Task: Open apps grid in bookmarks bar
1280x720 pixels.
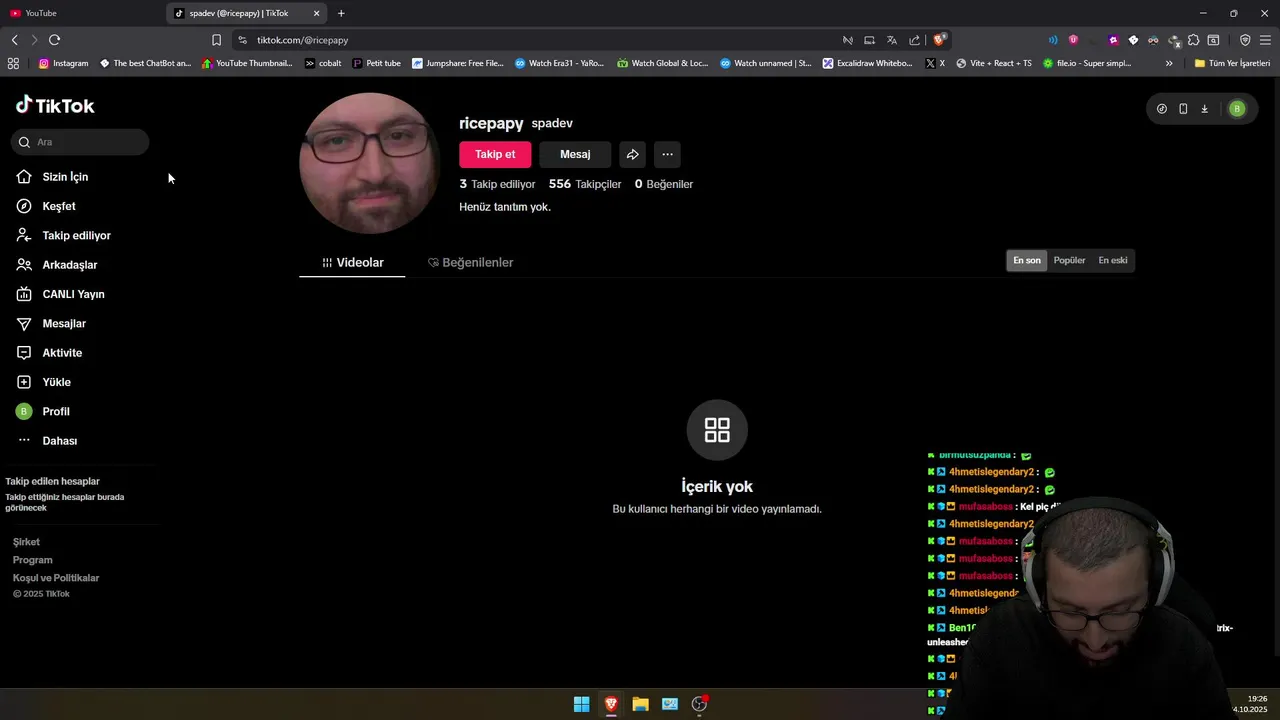Action: tap(13, 63)
